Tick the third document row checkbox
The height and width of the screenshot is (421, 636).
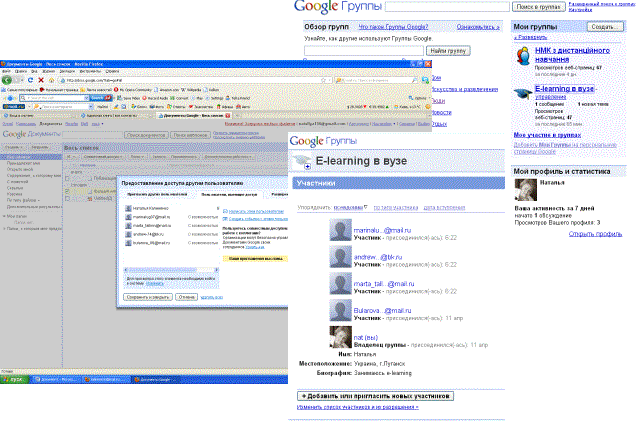coord(67,198)
